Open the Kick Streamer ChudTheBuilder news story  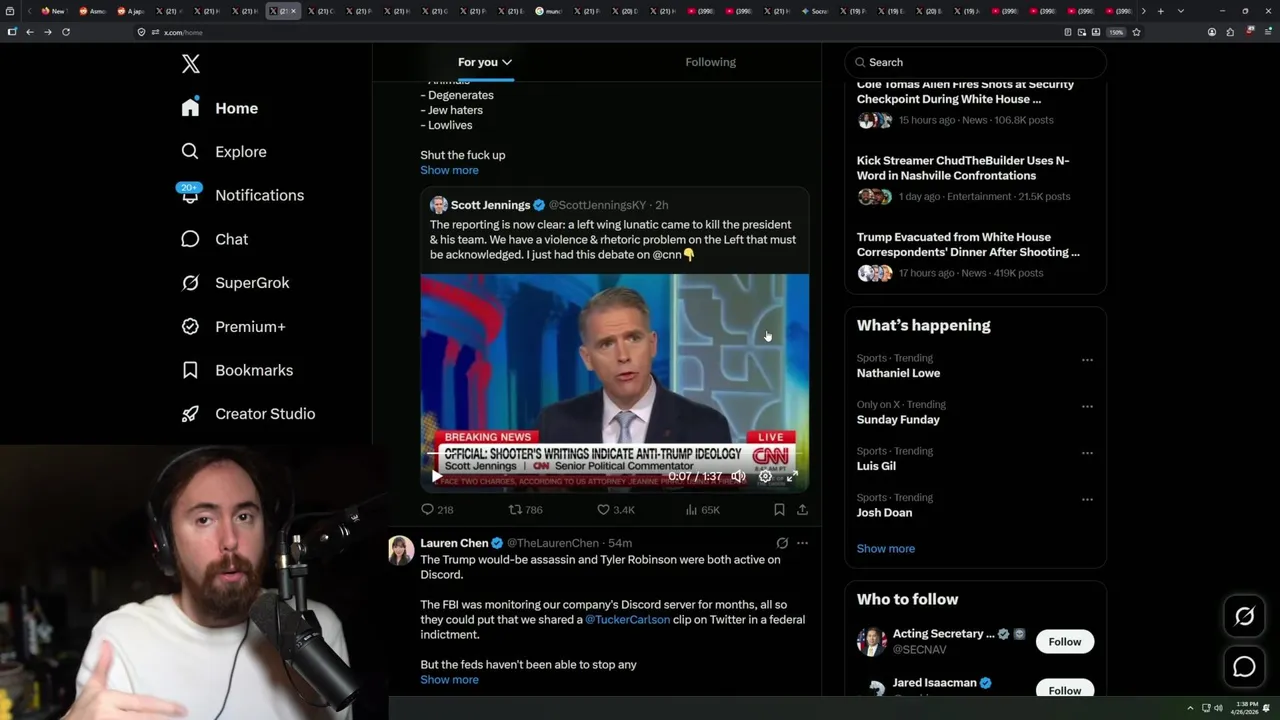pyautogui.click(x=975, y=180)
